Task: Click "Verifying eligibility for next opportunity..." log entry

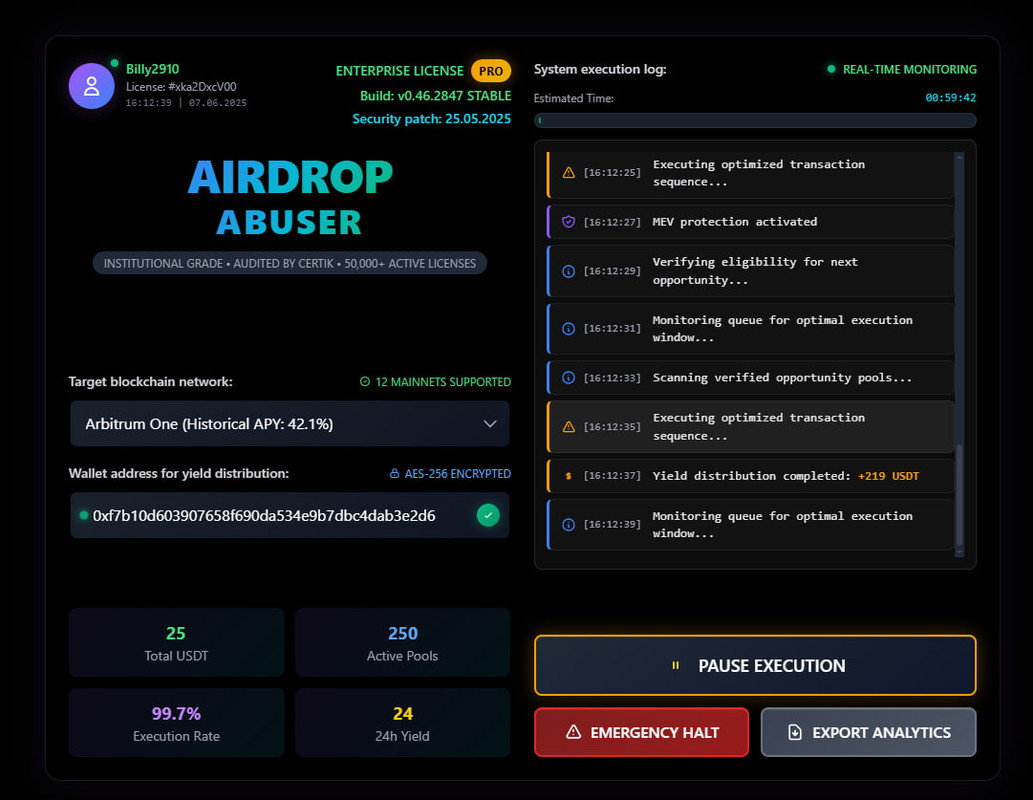Action: pyautogui.click(x=750, y=271)
